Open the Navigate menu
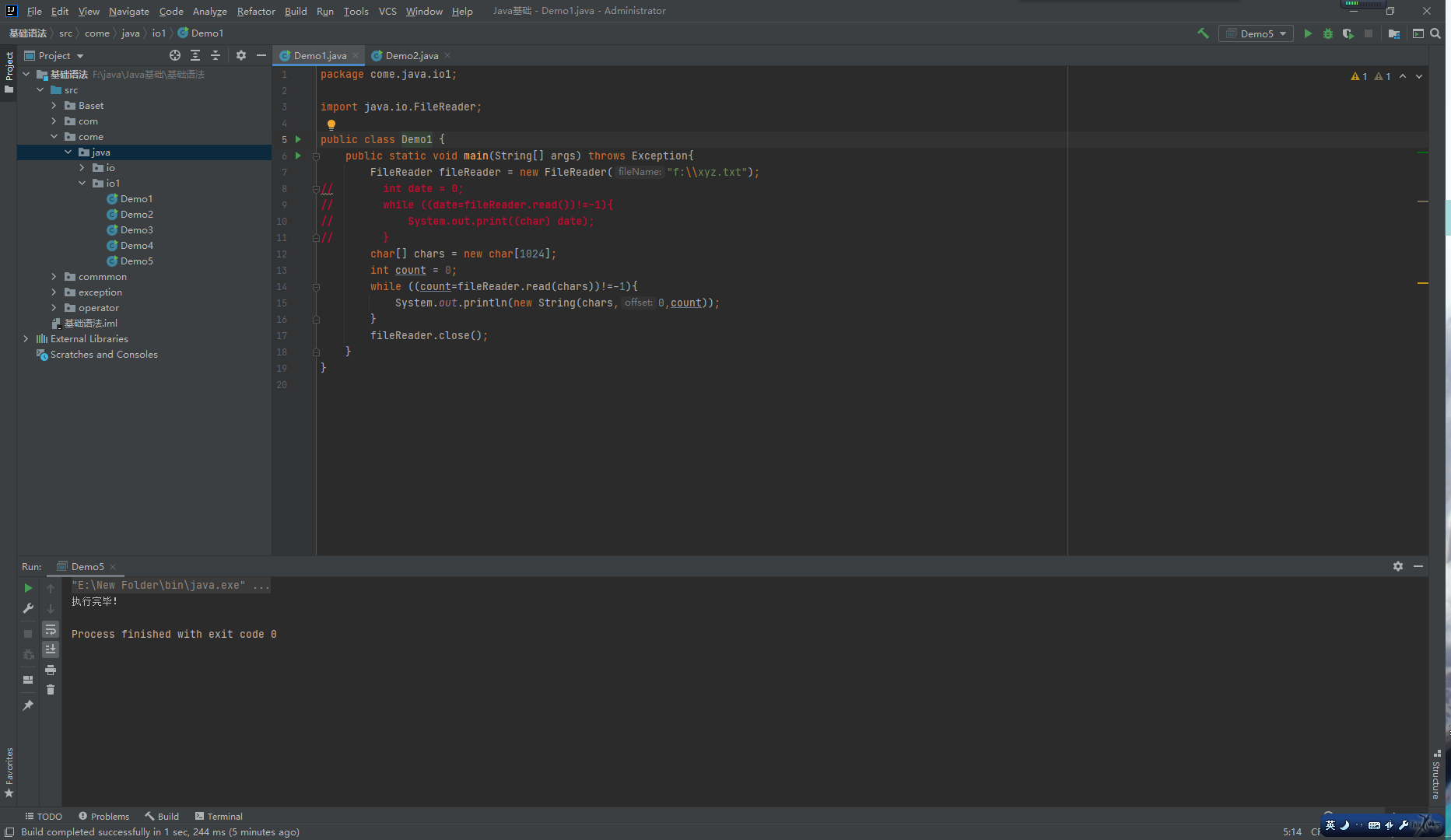 (129, 11)
